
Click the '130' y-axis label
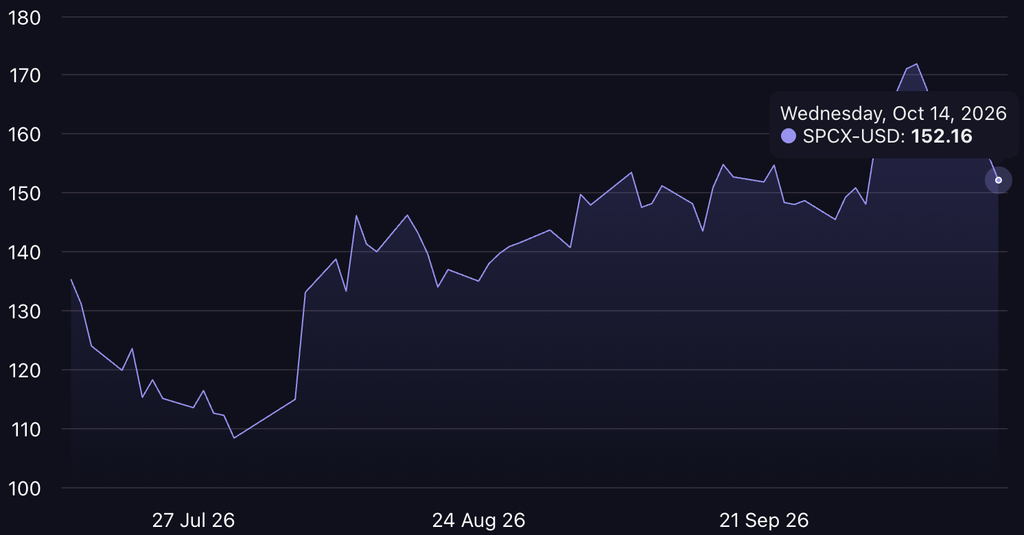[x=25, y=312]
